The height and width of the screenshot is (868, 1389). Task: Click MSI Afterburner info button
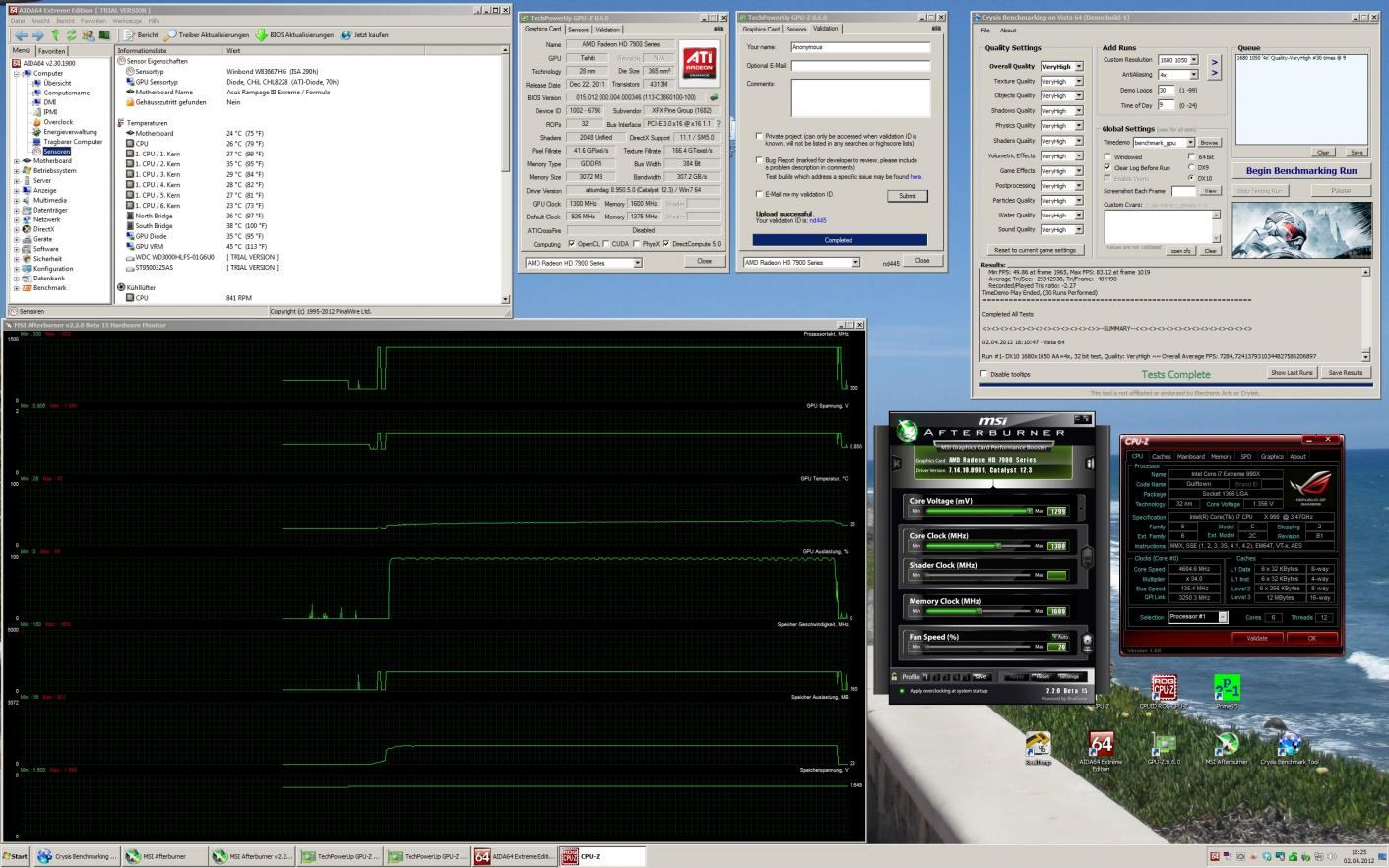coord(1090,463)
